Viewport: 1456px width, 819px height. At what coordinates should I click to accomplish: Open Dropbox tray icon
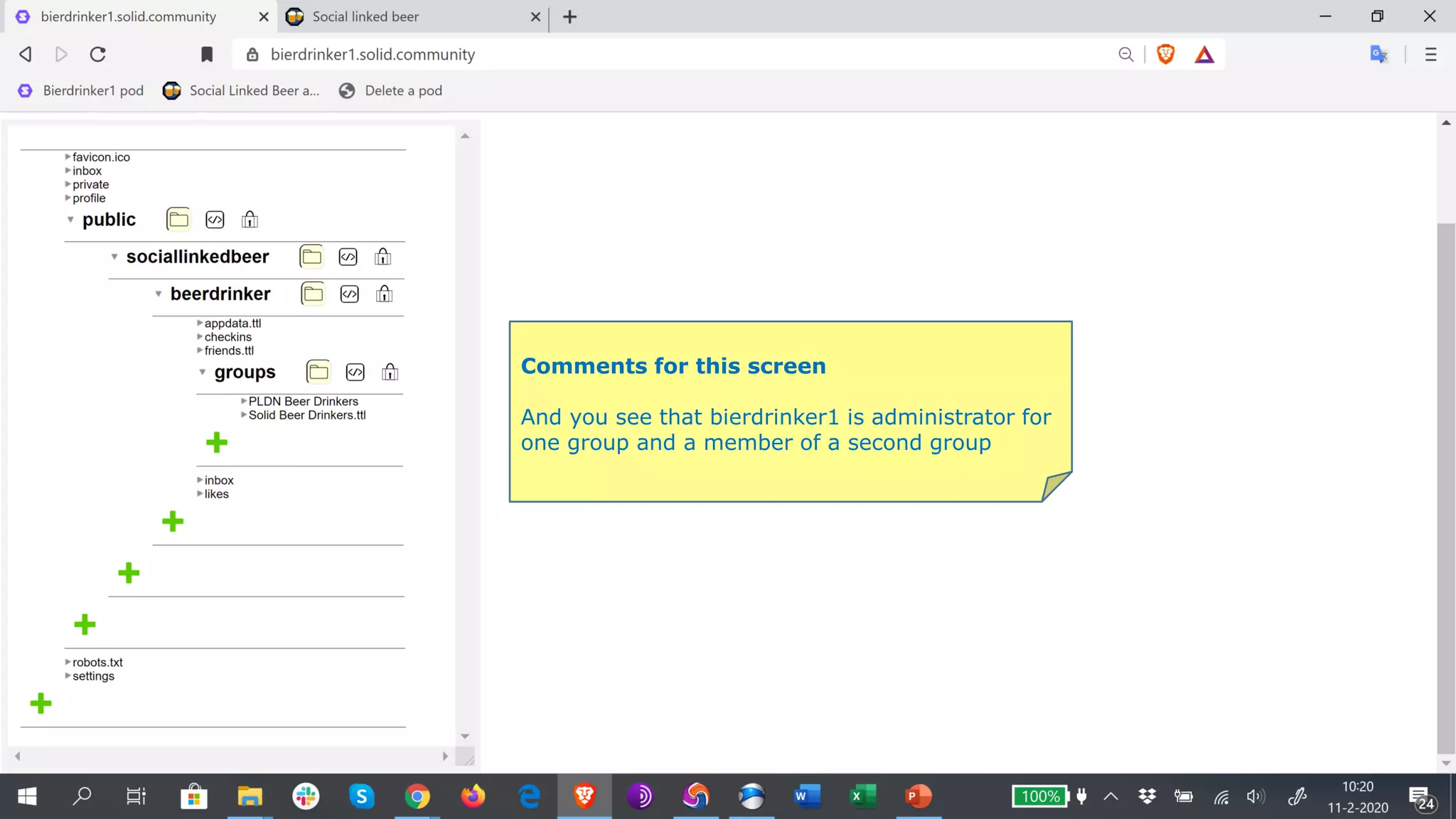point(1147,796)
